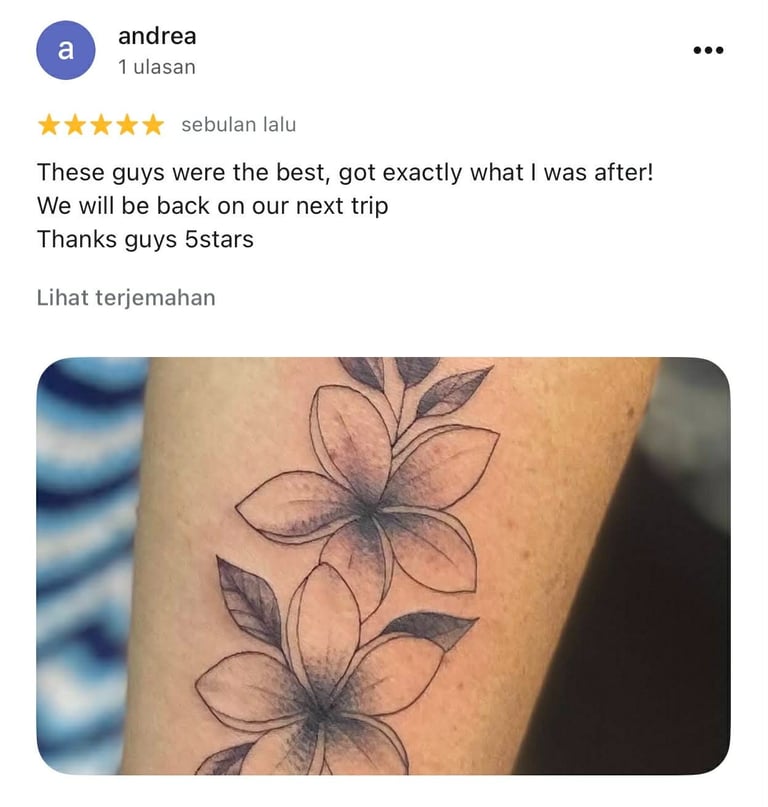Open the tattoo photo attached to review
This screenshot has height=807, width=768.
[x=383, y=566]
